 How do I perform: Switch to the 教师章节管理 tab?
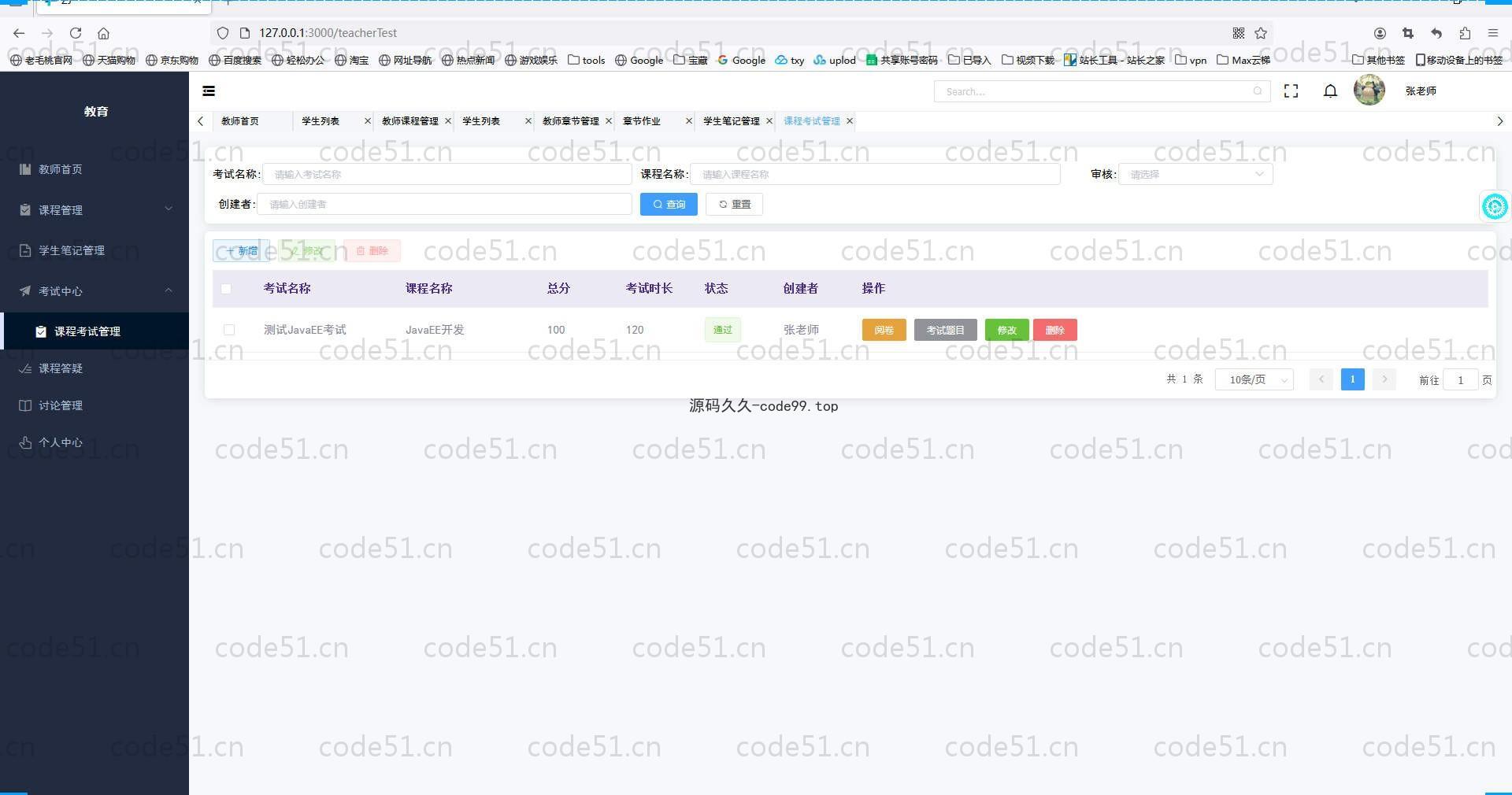(x=571, y=121)
